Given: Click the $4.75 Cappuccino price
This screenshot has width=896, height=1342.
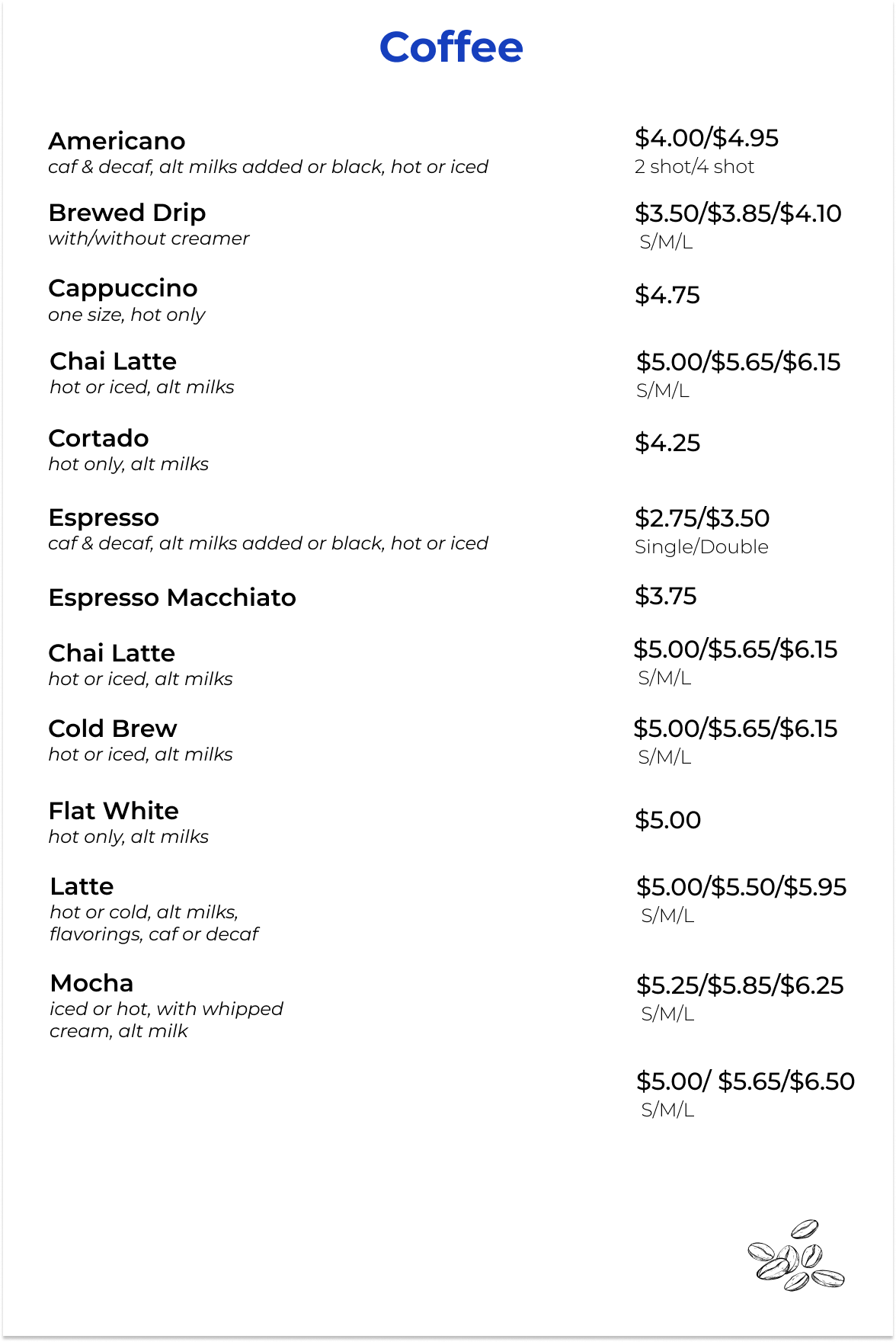Looking at the screenshot, I should 667,295.
